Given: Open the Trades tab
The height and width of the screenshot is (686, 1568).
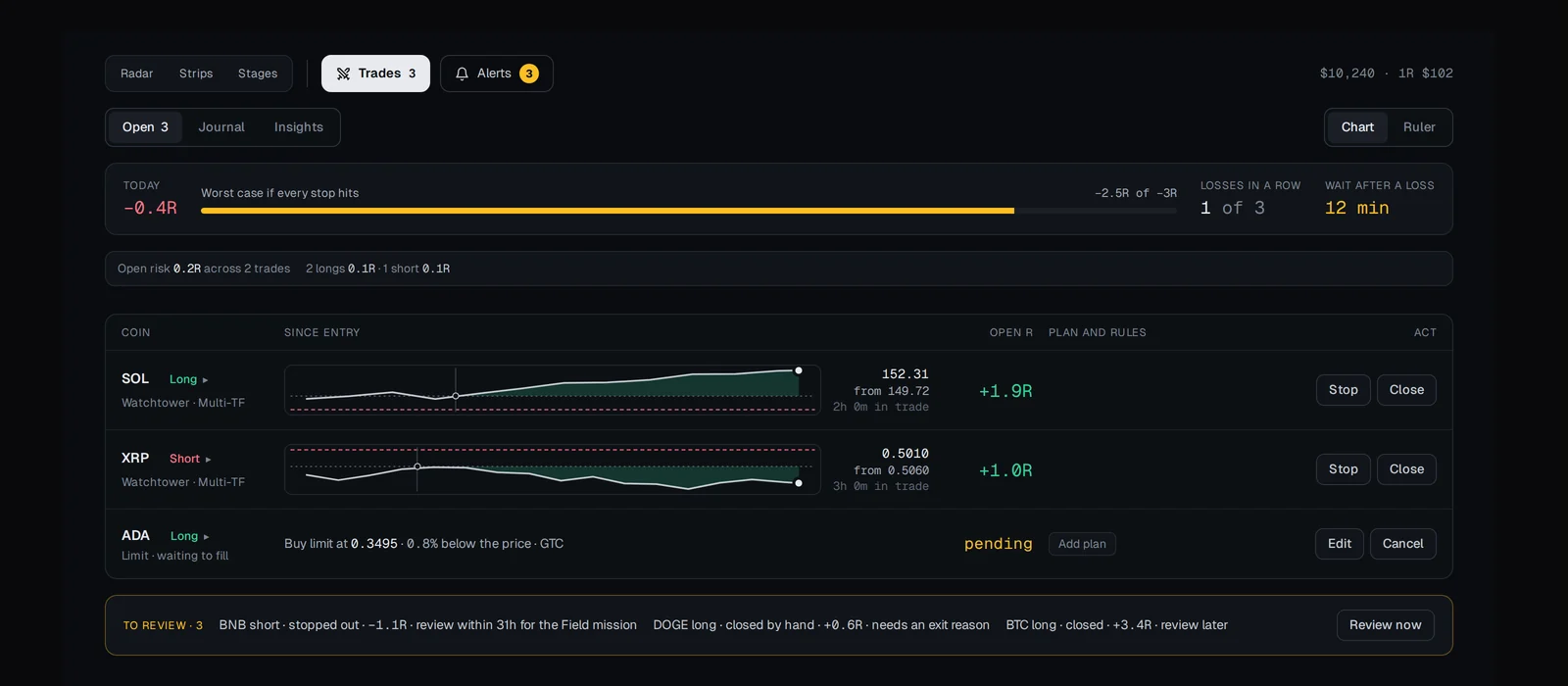Looking at the screenshot, I should coord(375,73).
